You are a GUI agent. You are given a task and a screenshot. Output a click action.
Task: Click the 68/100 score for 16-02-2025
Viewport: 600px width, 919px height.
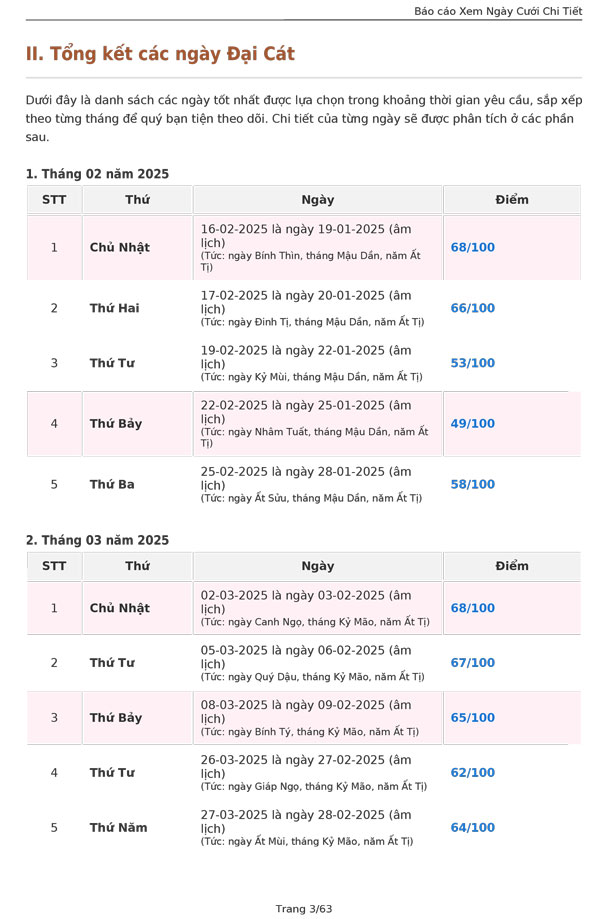pos(472,247)
